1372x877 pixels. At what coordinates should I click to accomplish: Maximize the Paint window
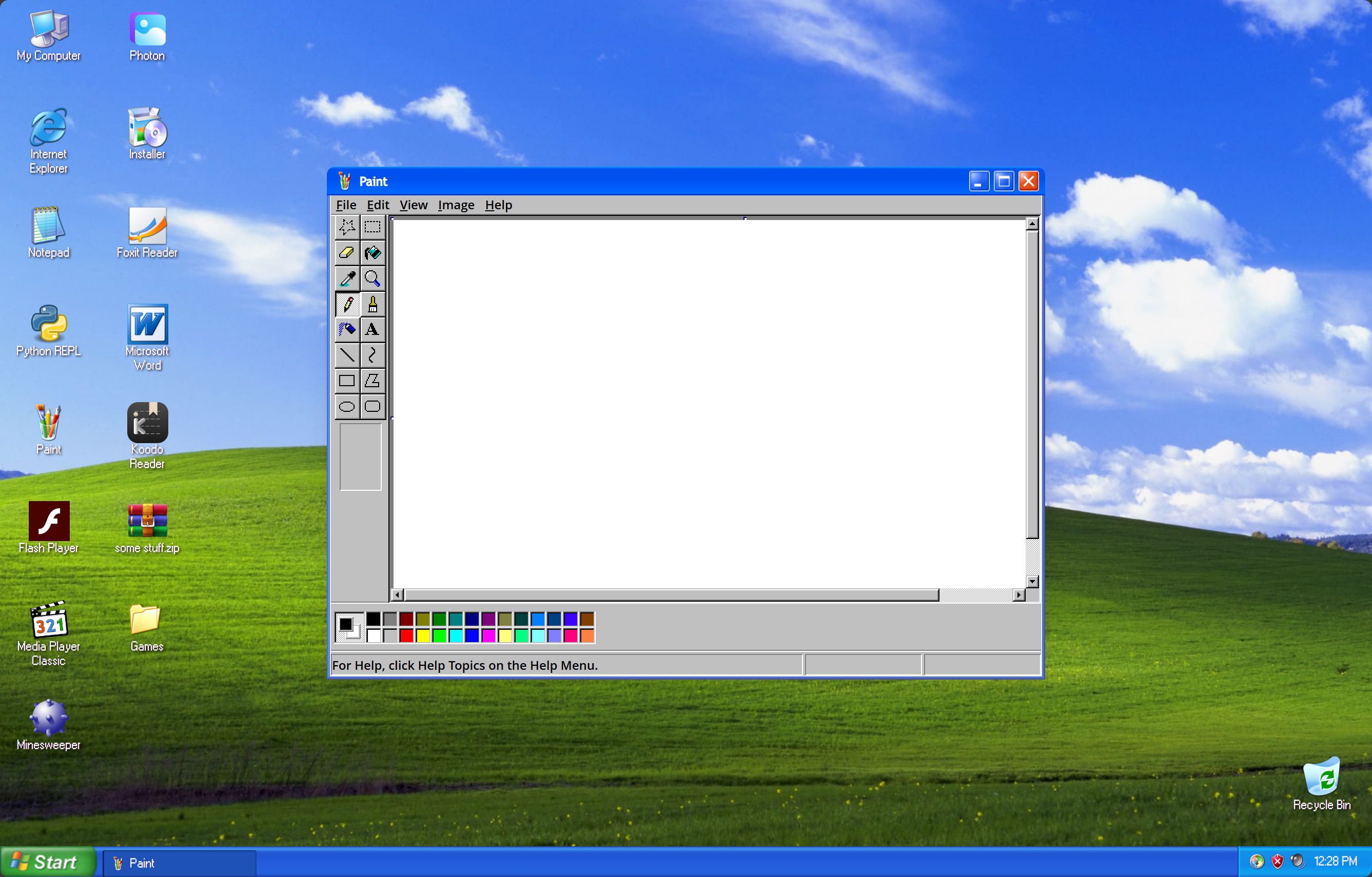pos(1004,182)
